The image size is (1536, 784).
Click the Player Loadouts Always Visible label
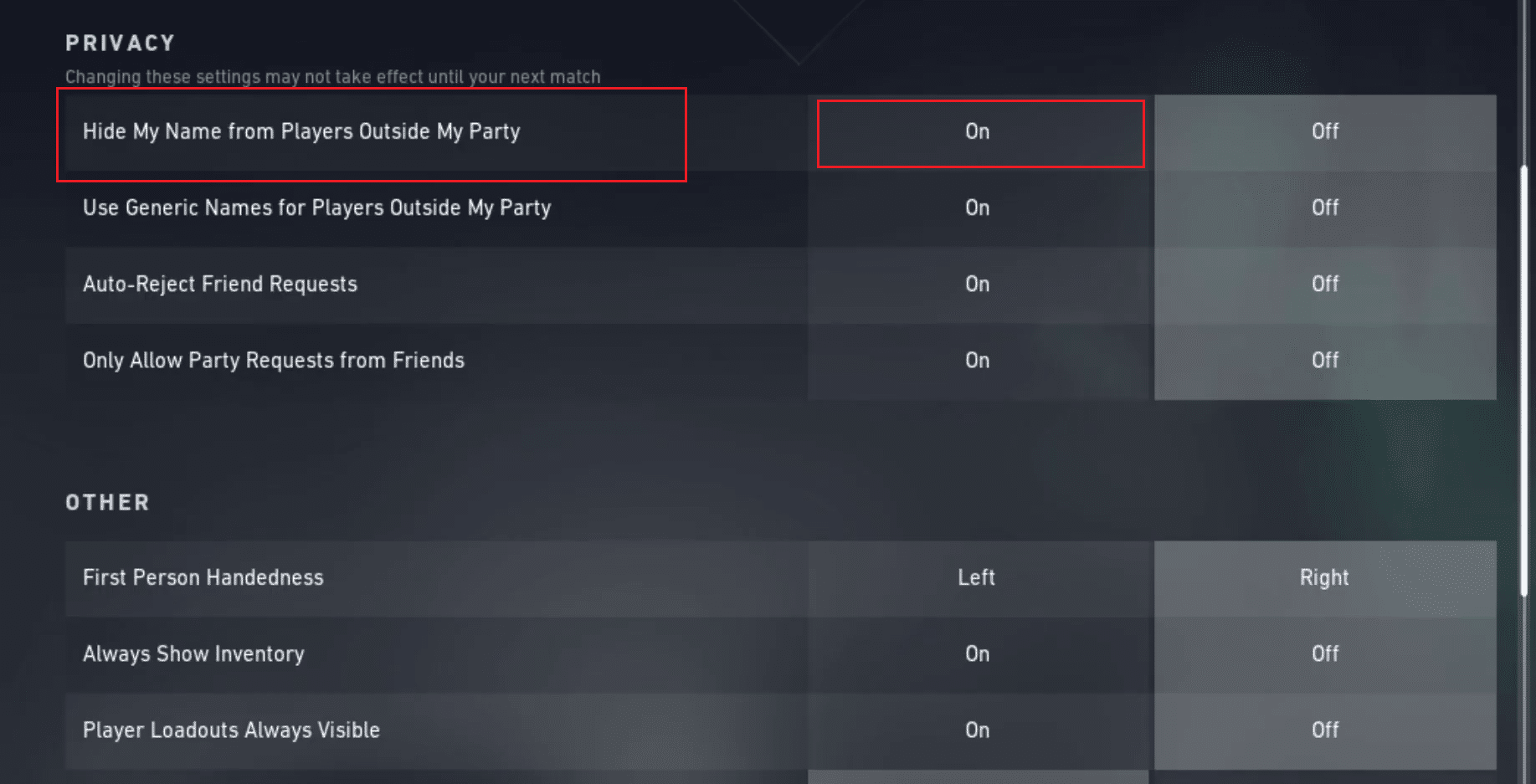click(231, 730)
